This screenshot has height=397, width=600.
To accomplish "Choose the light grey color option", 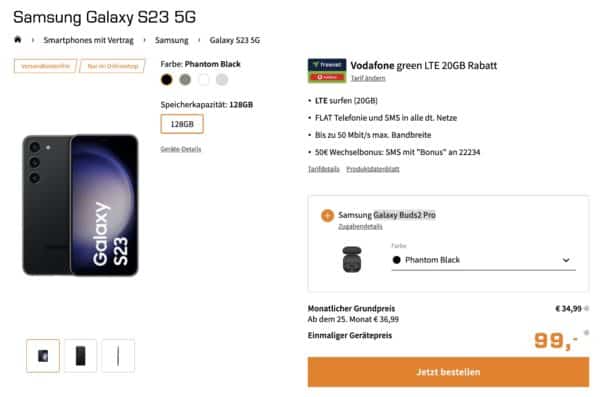I will coord(222,80).
